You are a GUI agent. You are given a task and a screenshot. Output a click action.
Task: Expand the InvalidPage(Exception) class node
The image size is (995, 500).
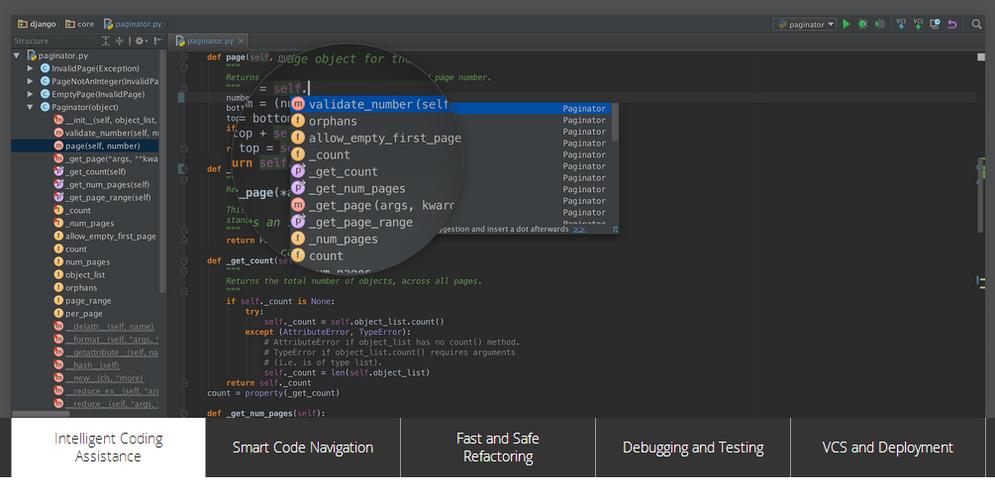(30, 69)
